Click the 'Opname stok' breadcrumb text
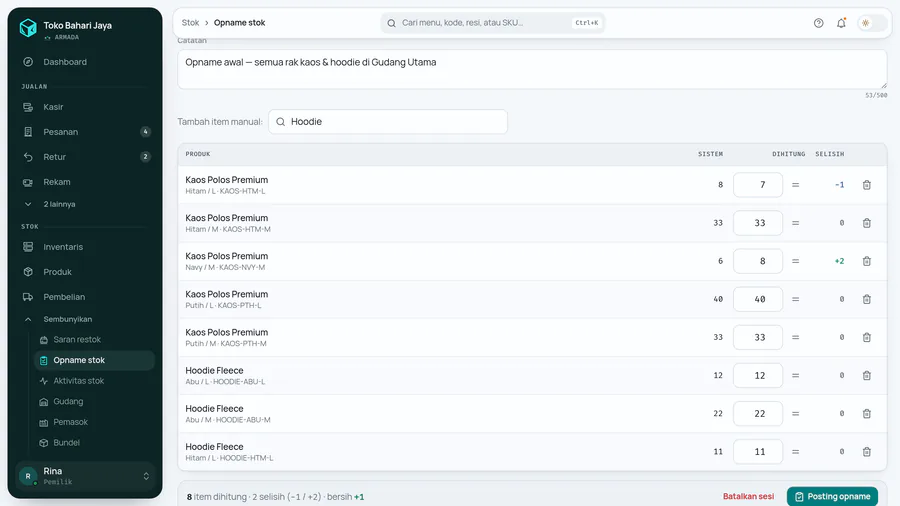The height and width of the screenshot is (506, 900). (x=239, y=23)
